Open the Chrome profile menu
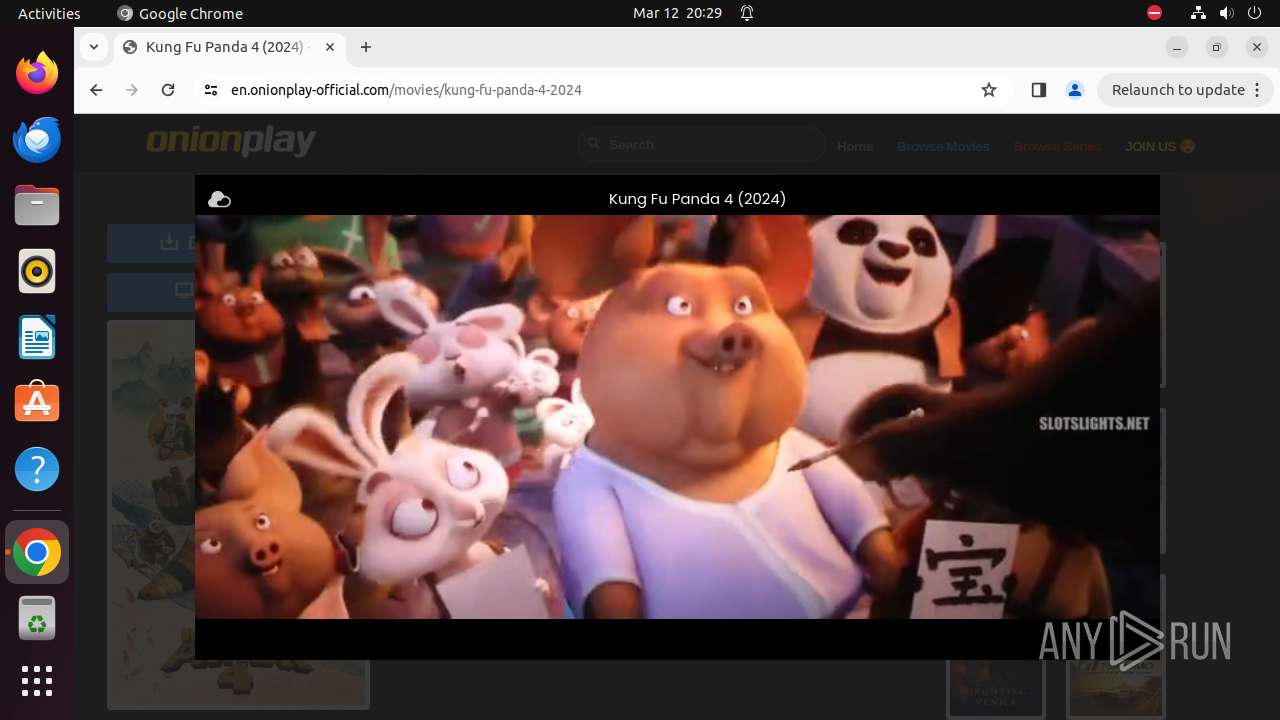 (x=1075, y=90)
